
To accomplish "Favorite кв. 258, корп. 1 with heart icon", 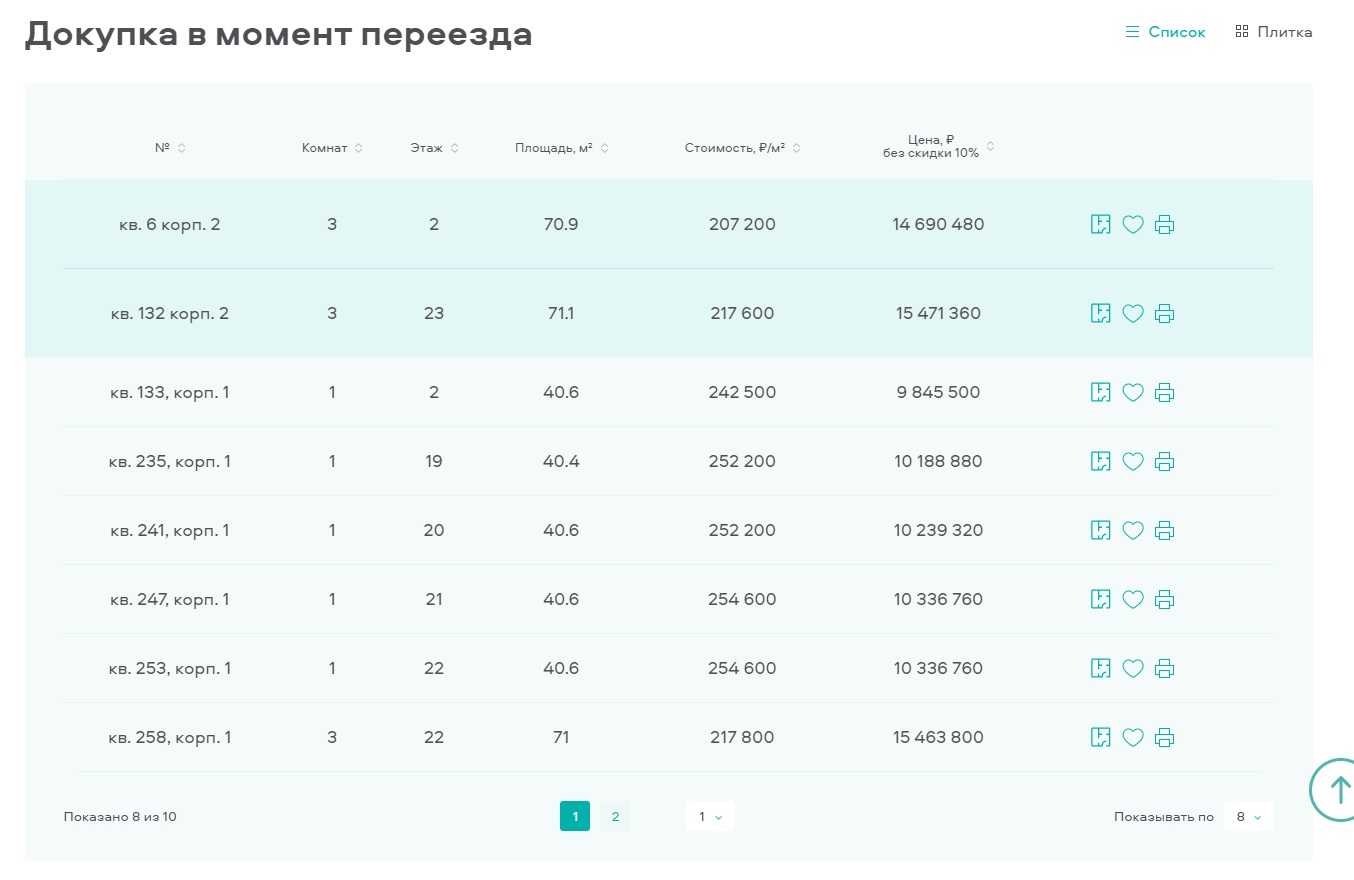I will [1132, 738].
